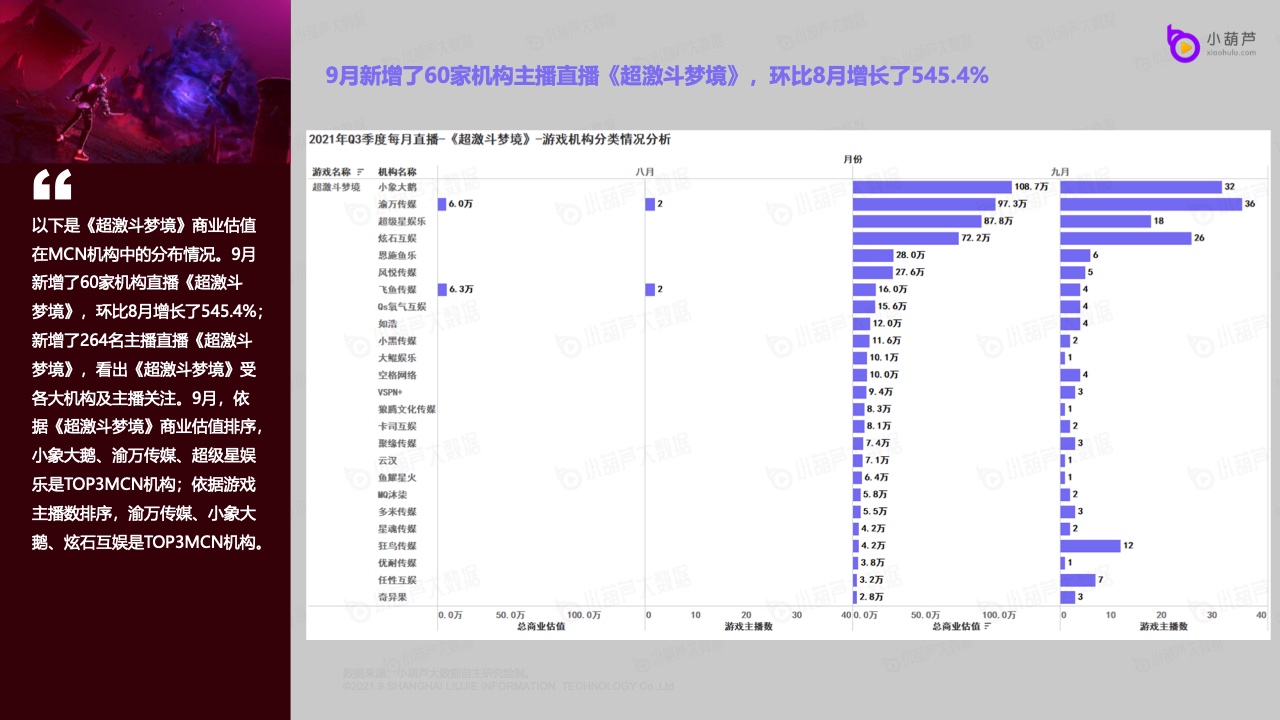Click the 炫石互娱 September streamer count bar
The height and width of the screenshot is (720, 1280).
coord(1125,238)
